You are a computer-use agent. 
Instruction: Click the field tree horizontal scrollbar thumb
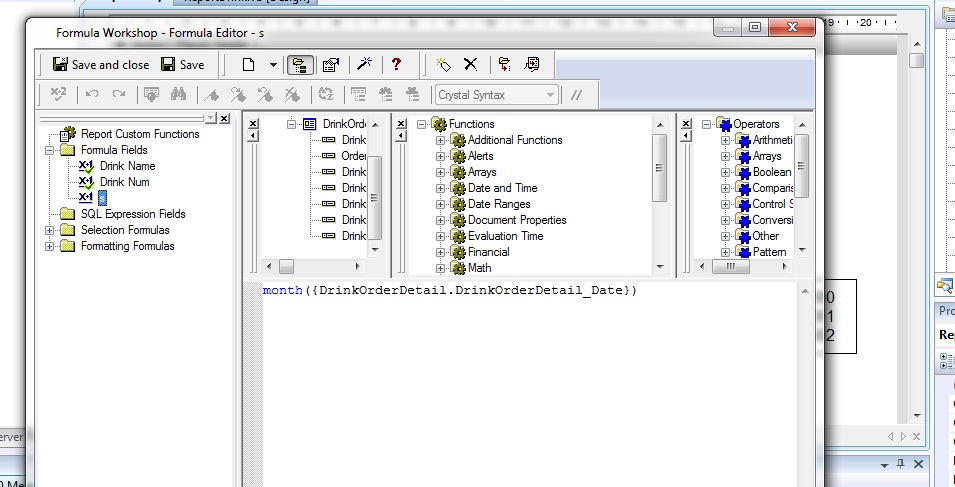(x=286, y=267)
